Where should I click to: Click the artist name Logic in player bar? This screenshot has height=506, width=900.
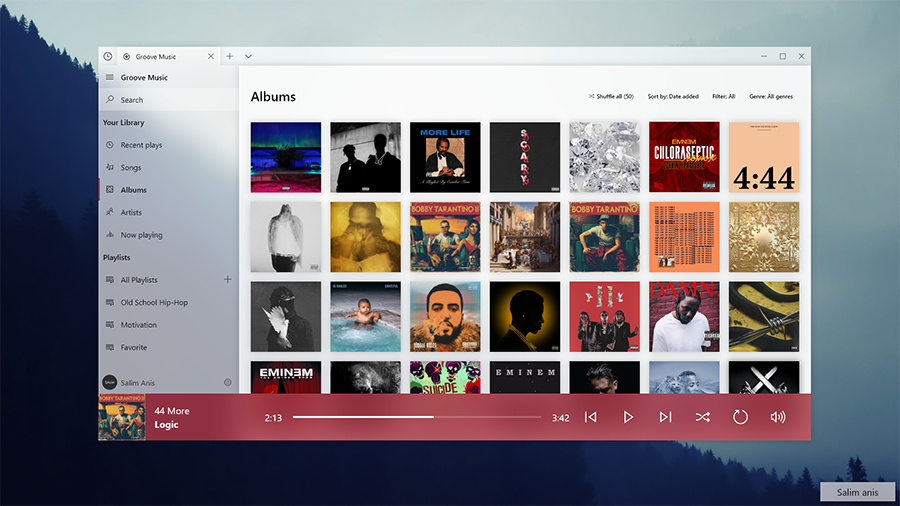pyautogui.click(x=166, y=425)
